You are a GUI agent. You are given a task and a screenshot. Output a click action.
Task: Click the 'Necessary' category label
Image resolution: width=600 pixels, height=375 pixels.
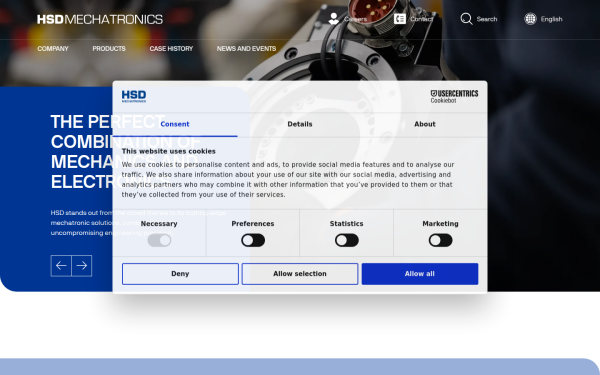point(159,224)
